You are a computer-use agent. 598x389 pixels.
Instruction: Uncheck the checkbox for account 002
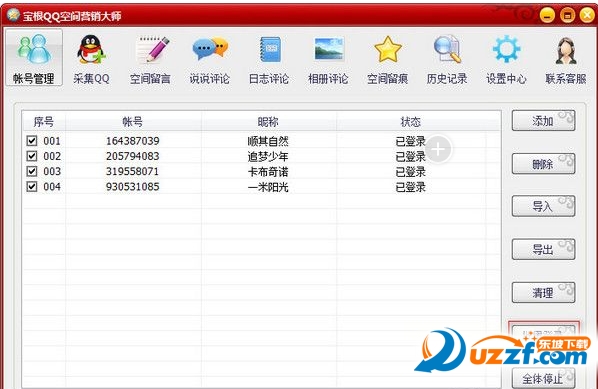point(32,156)
